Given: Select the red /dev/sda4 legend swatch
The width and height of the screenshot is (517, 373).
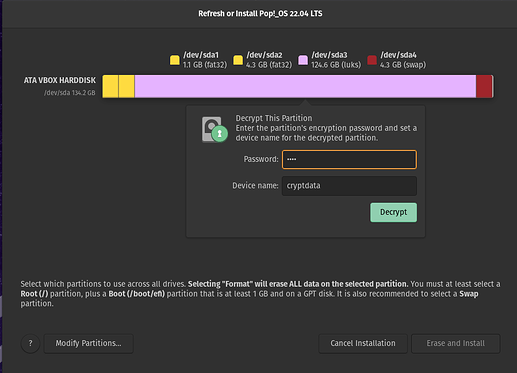Looking at the screenshot, I should 372,60.
